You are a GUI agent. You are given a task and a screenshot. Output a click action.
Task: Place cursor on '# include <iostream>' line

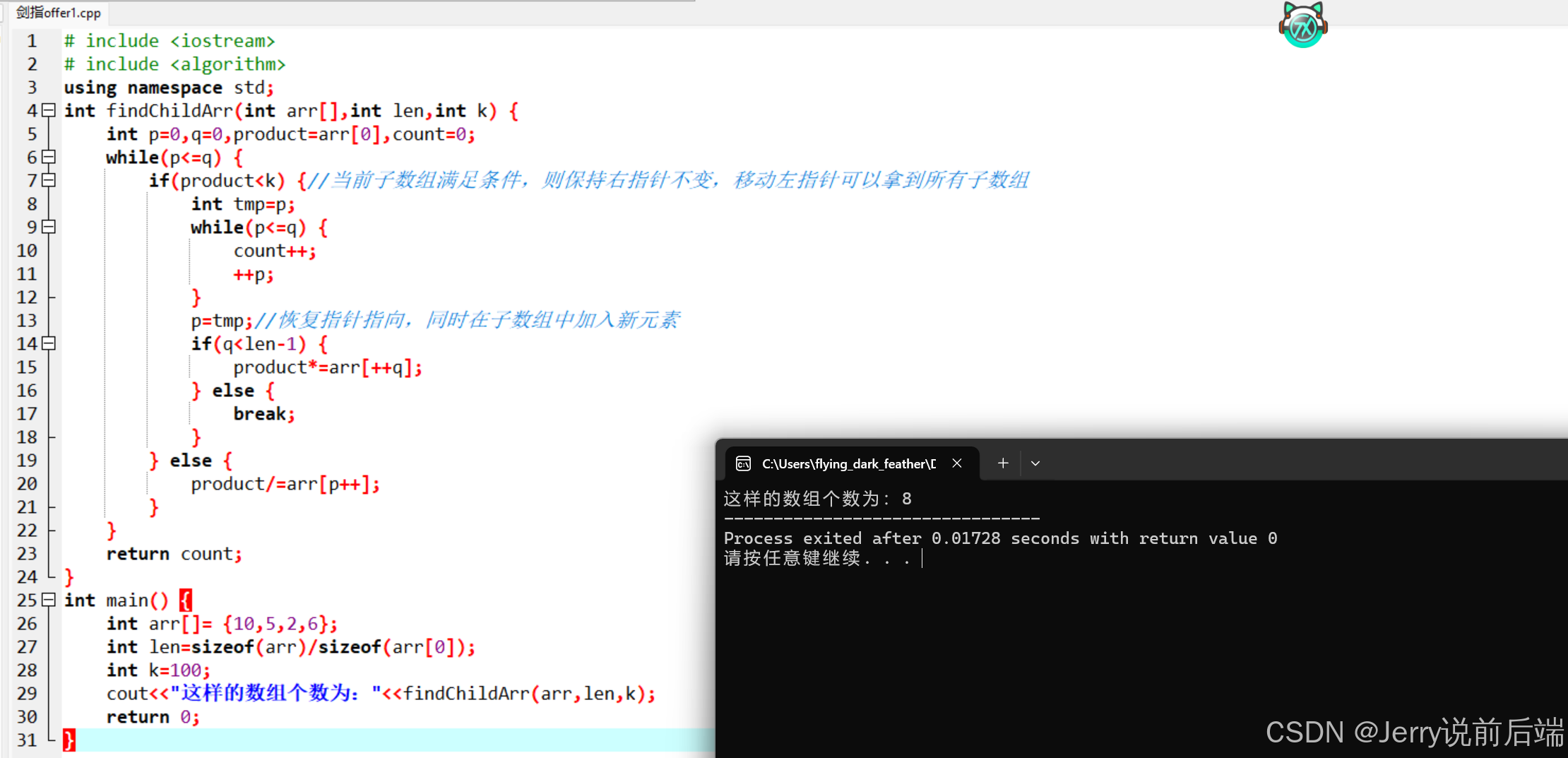tap(170, 41)
